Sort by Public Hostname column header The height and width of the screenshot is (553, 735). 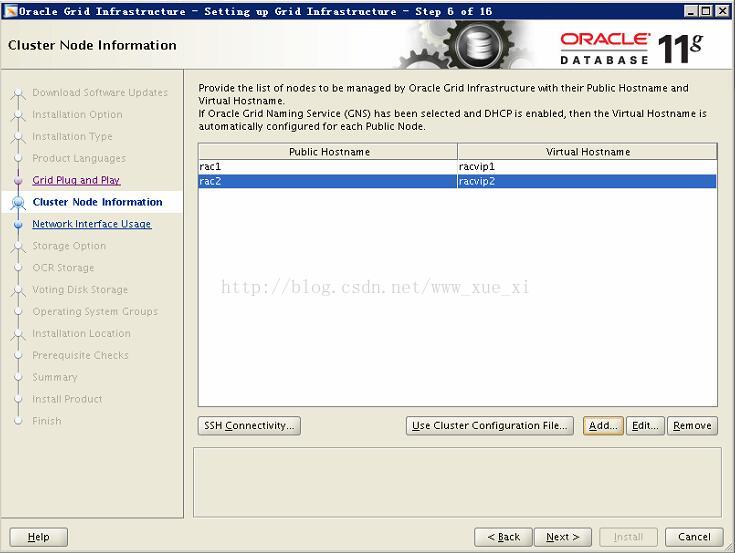(x=328, y=152)
